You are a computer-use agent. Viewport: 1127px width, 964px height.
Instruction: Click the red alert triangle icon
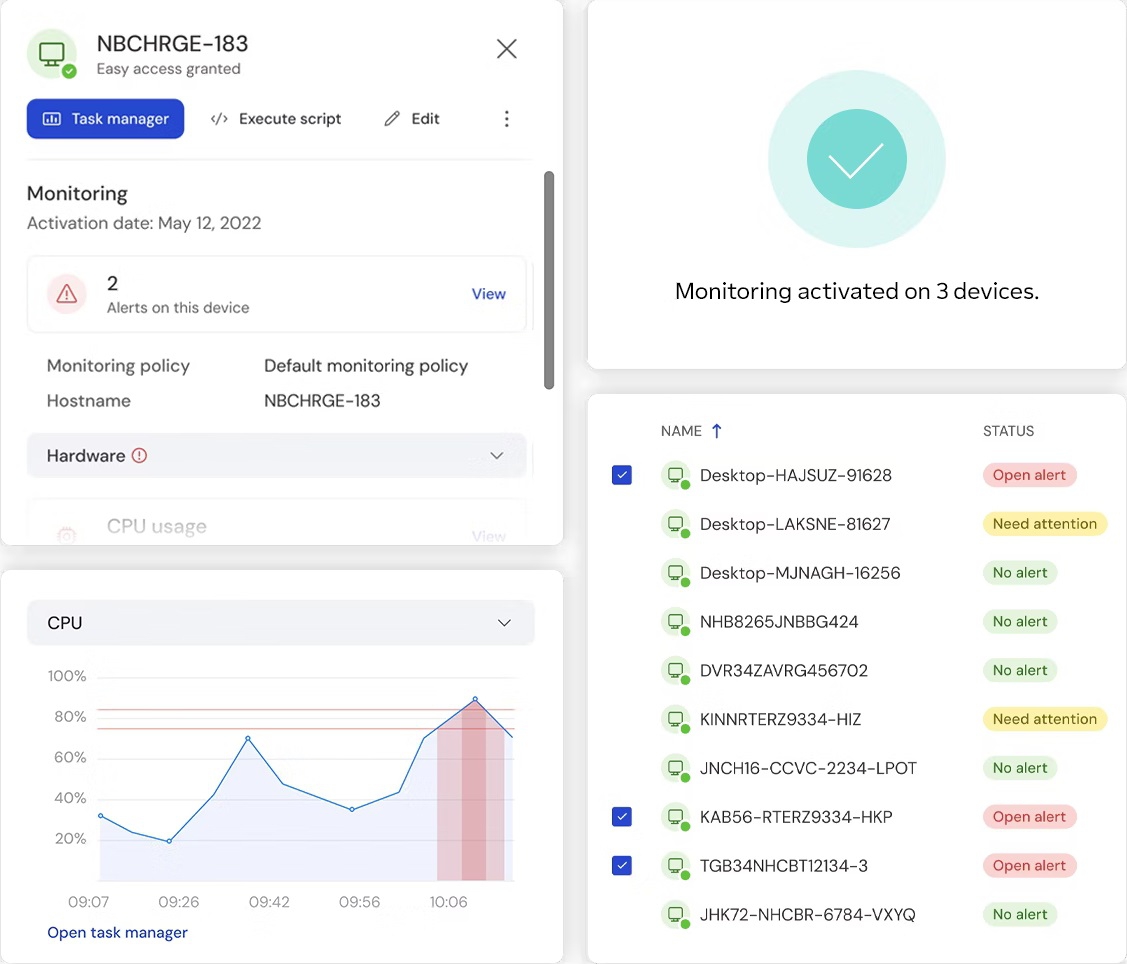pos(67,294)
